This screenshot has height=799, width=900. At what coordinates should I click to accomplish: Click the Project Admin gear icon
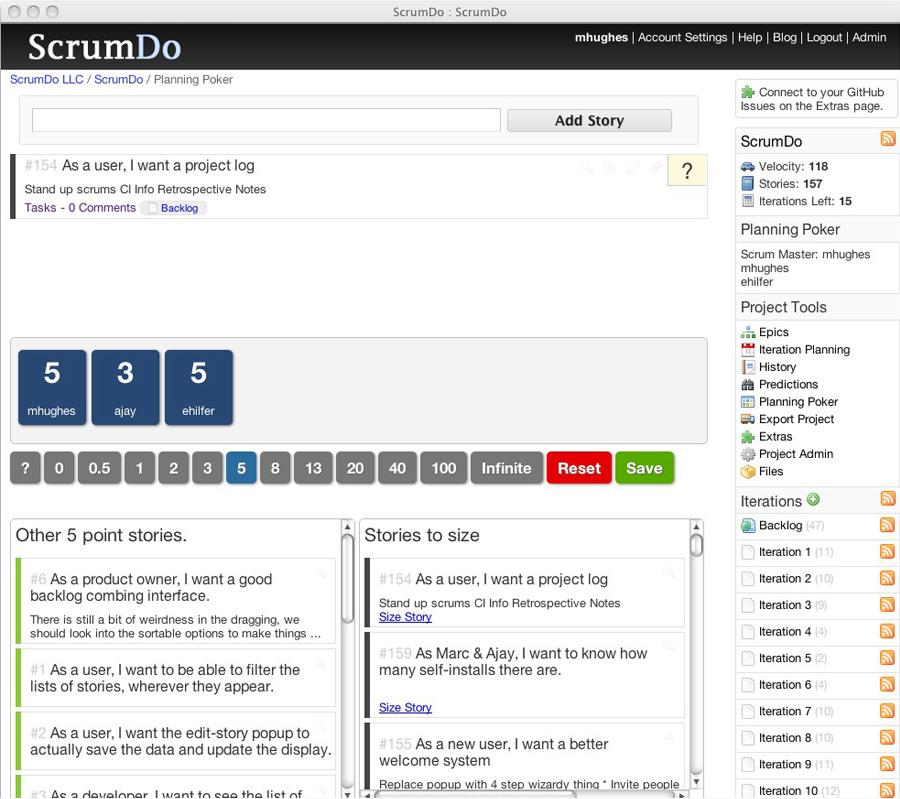coord(747,454)
